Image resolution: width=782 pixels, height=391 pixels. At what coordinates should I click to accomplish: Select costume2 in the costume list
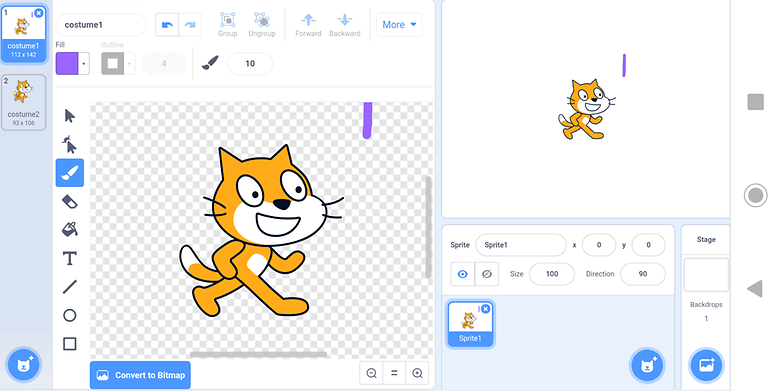point(23,102)
